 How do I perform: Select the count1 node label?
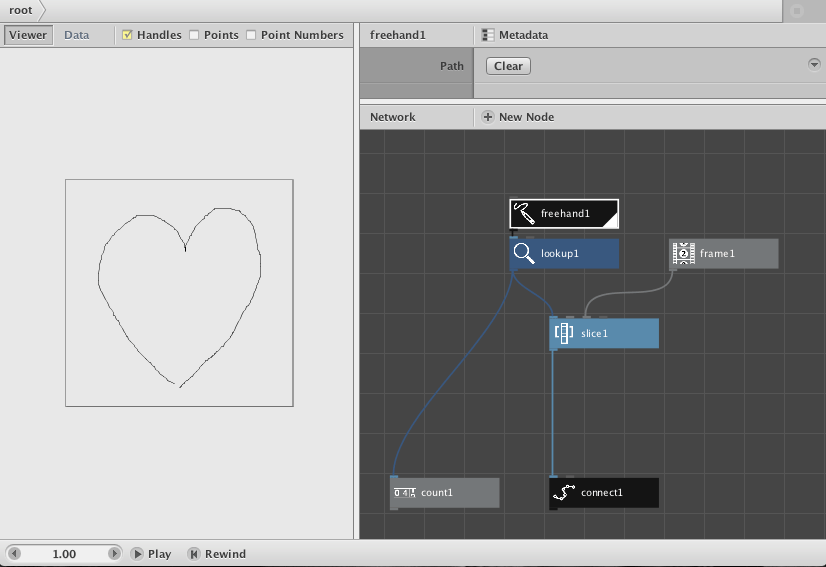437,493
